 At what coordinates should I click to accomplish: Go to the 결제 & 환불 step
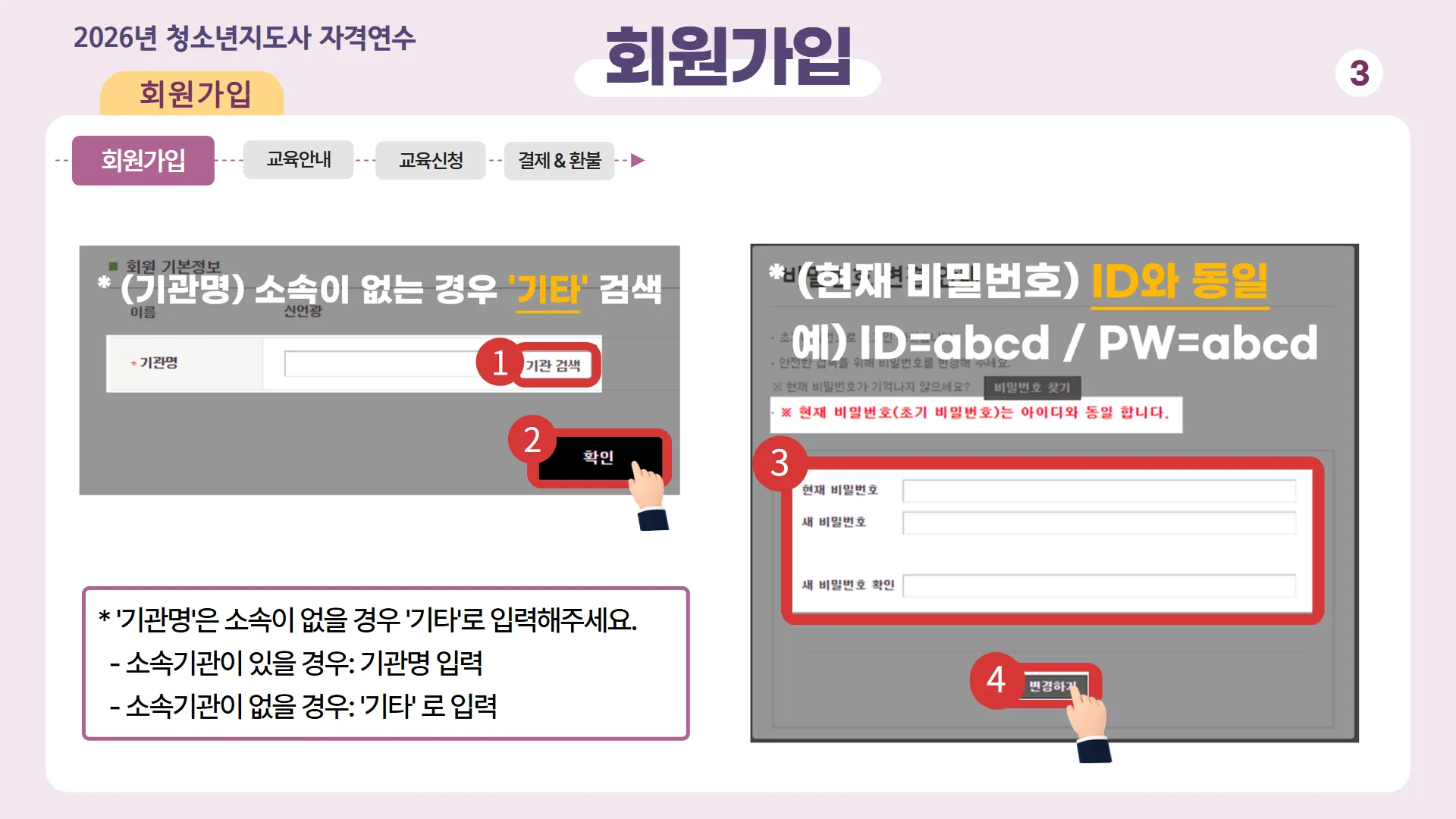tap(560, 160)
